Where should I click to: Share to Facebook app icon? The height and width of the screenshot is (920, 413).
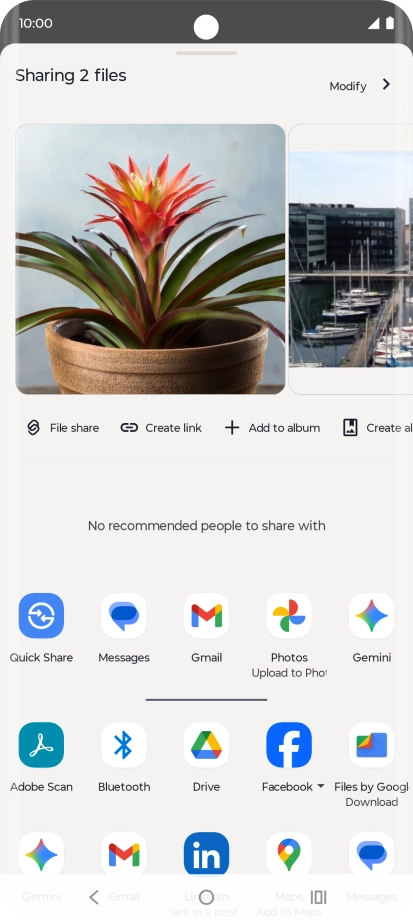[289, 745]
